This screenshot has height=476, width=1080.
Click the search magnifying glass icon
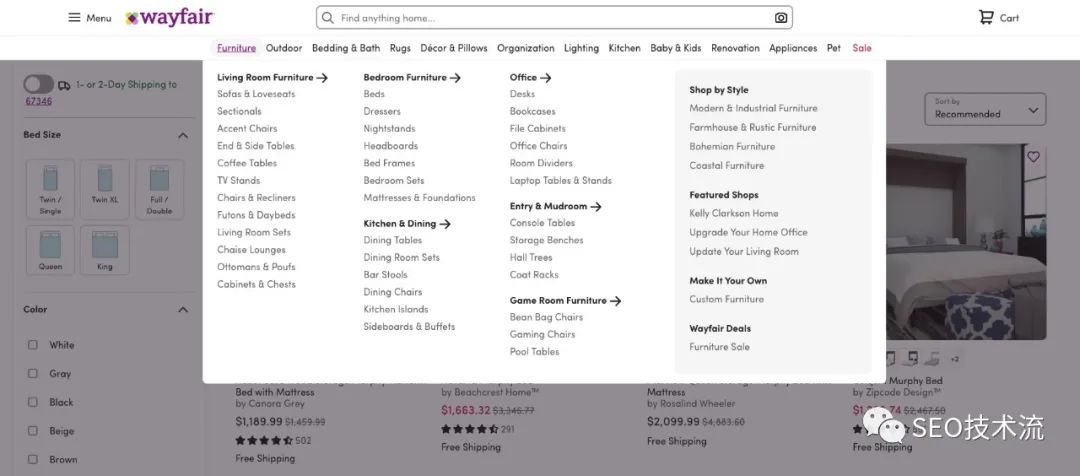[x=327, y=18]
